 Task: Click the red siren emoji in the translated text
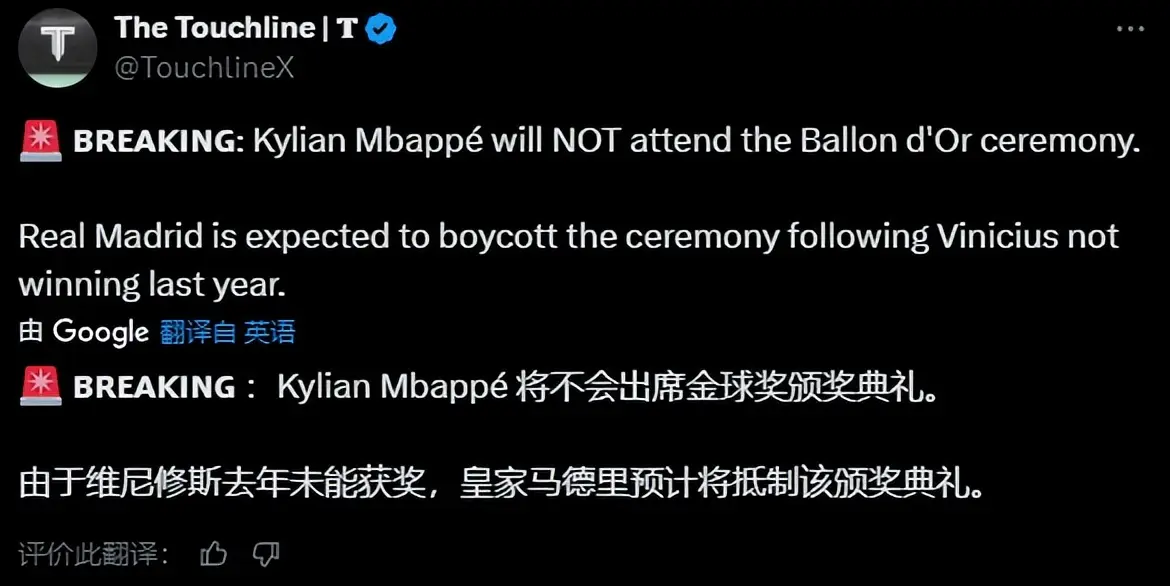coord(41,387)
